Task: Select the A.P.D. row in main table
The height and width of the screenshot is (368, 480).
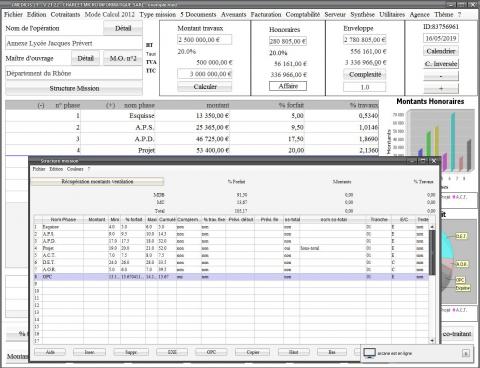Action: 192,139
